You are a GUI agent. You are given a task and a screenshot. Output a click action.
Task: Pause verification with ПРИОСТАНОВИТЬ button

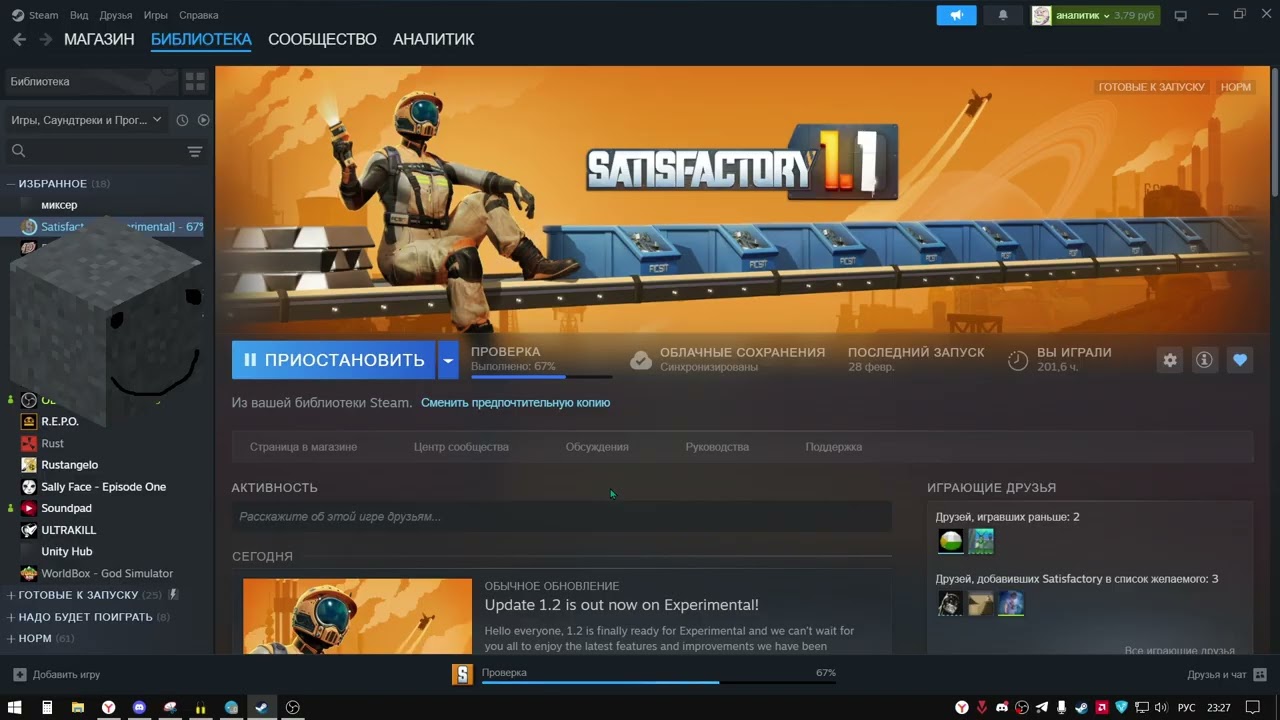(x=334, y=360)
